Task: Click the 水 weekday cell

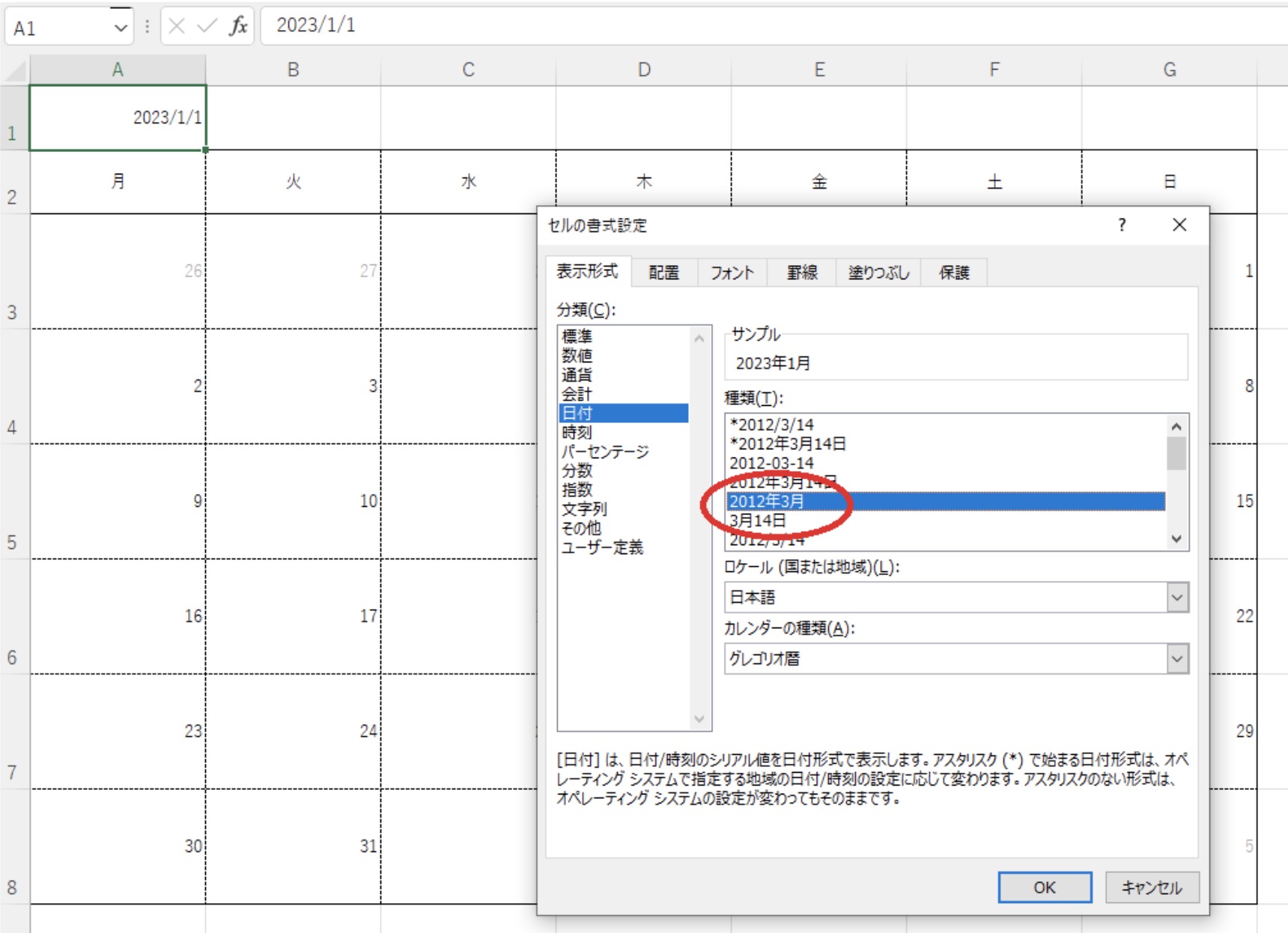Action: click(x=469, y=182)
